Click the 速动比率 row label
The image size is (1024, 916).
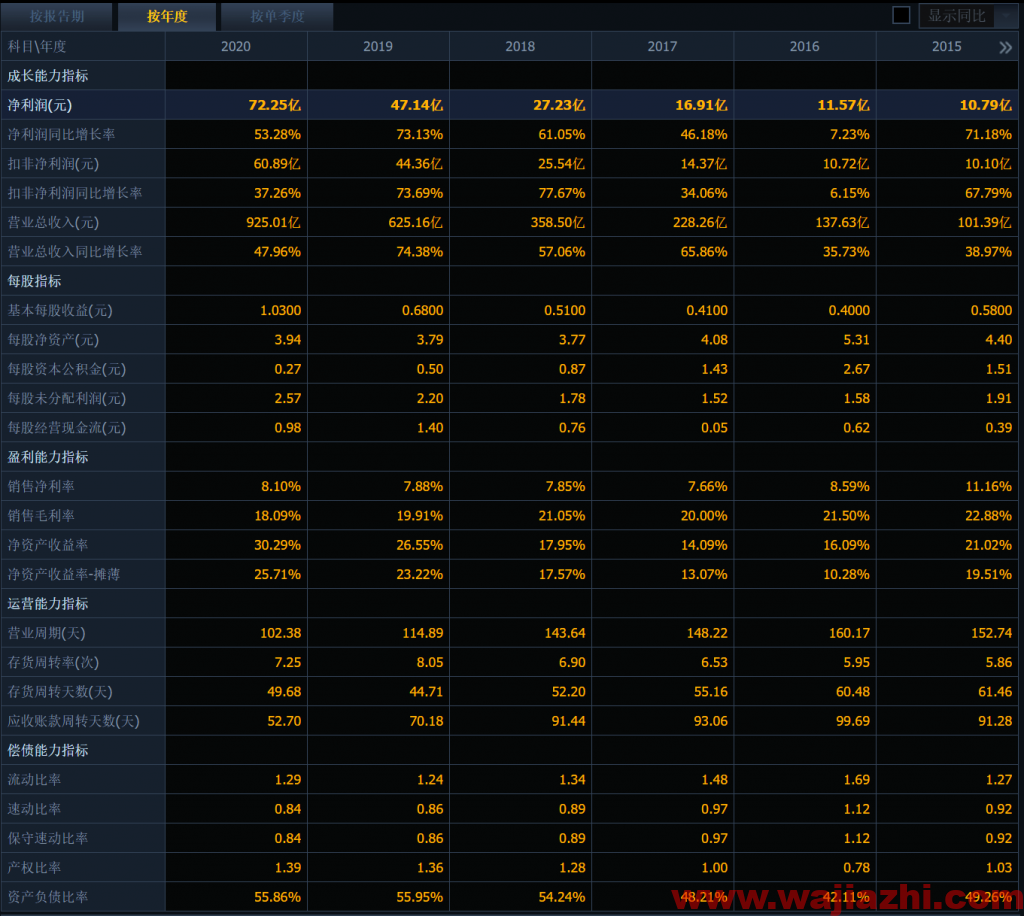34,809
